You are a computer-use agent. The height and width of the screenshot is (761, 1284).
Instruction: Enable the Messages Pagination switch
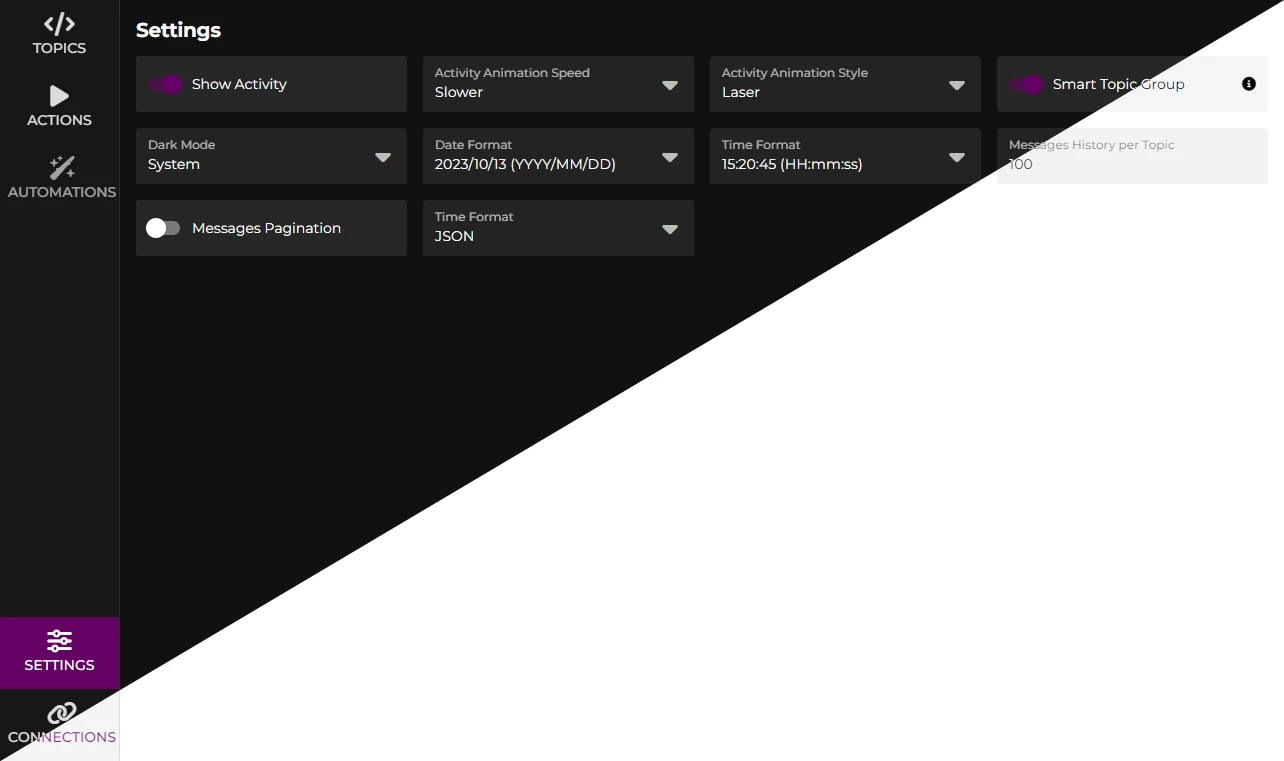coord(163,228)
